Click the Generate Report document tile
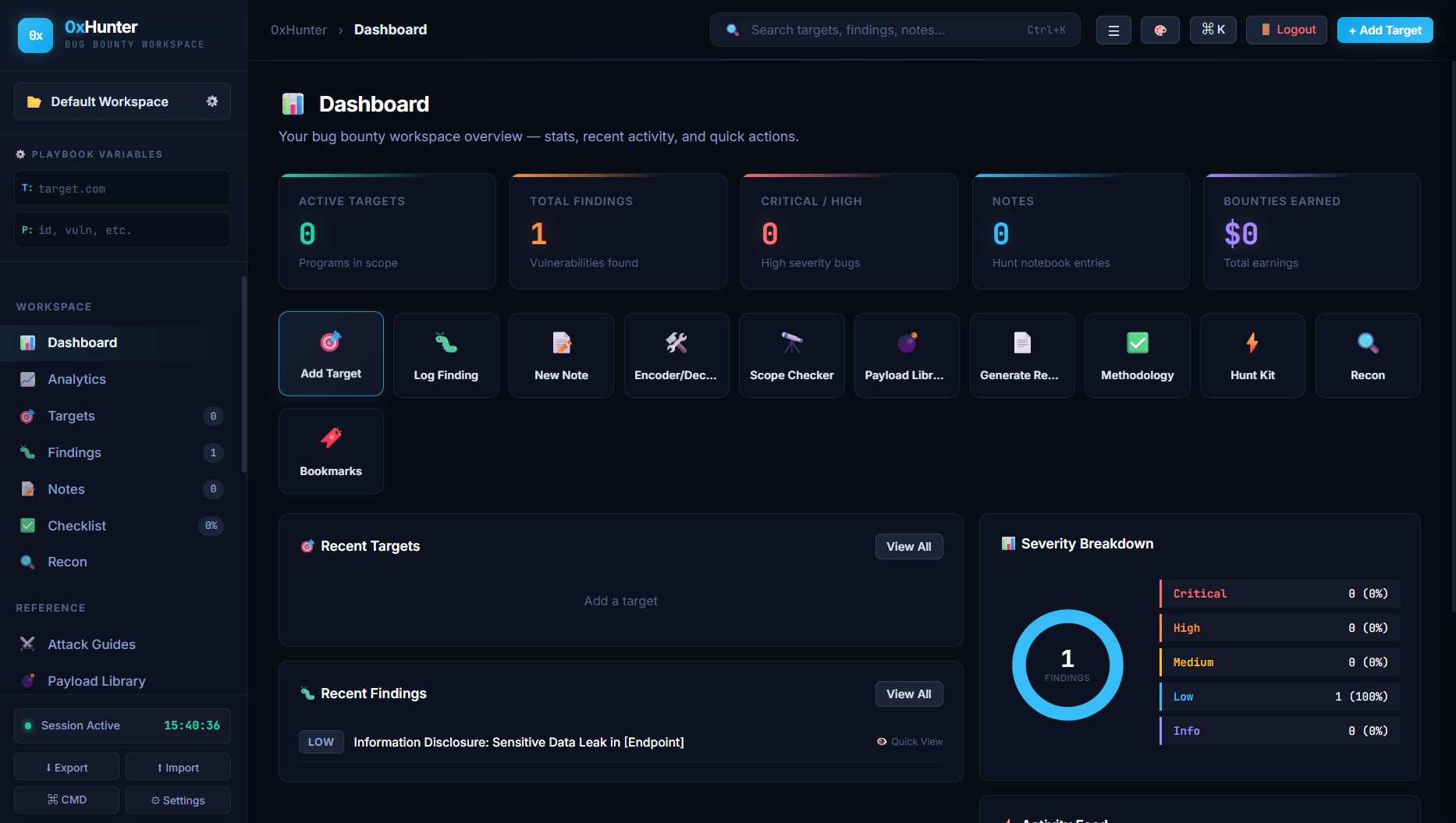1456x823 pixels. 1022,356
